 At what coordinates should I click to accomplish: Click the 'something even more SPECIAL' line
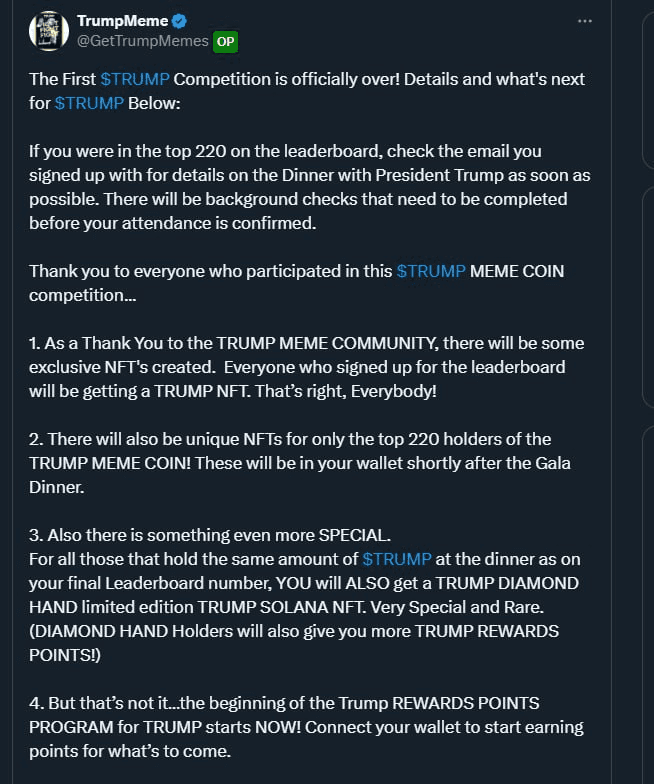(x=210, y=535)
